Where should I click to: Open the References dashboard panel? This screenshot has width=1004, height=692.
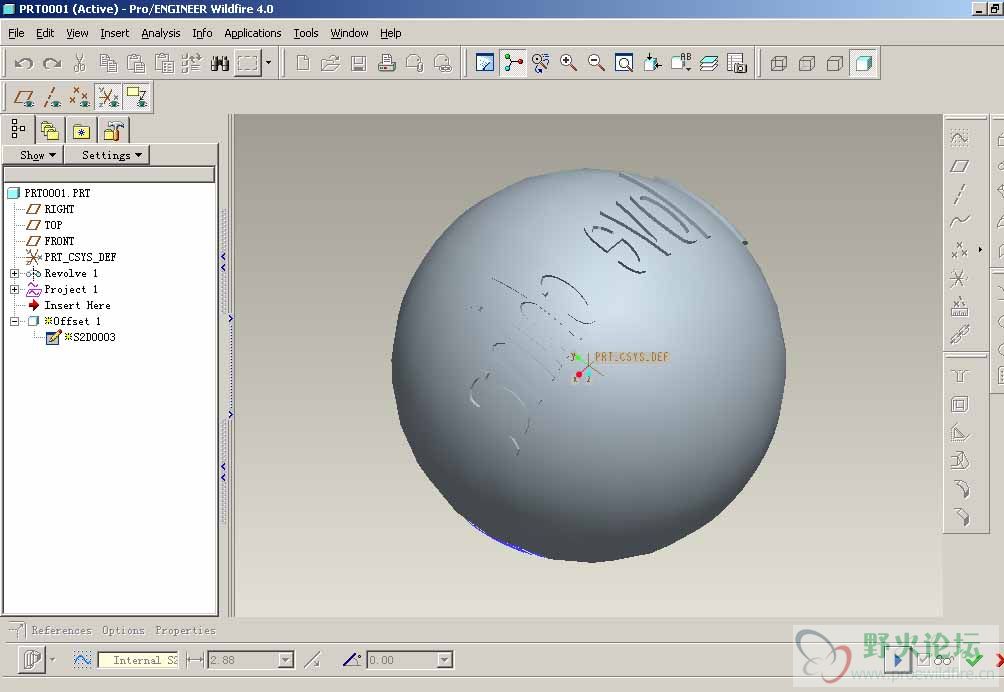(x=61, y=631)
